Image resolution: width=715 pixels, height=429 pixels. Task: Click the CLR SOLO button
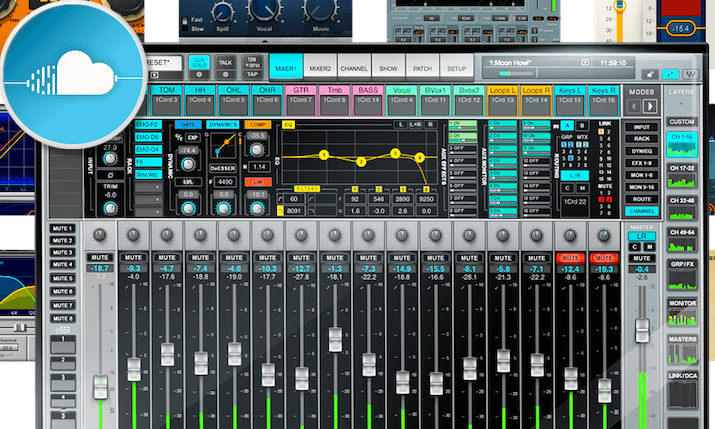coord(199,62)
